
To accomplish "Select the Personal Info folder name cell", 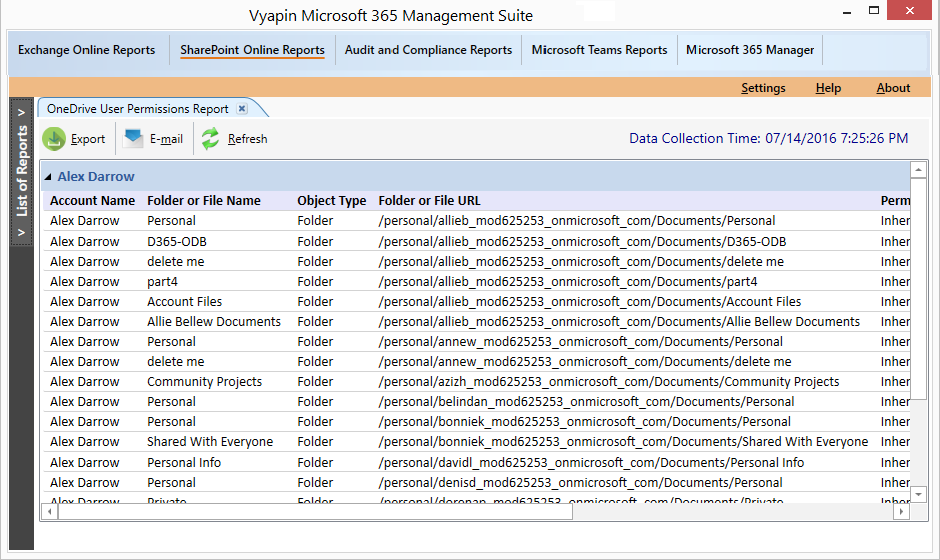I will pos(184,463).
